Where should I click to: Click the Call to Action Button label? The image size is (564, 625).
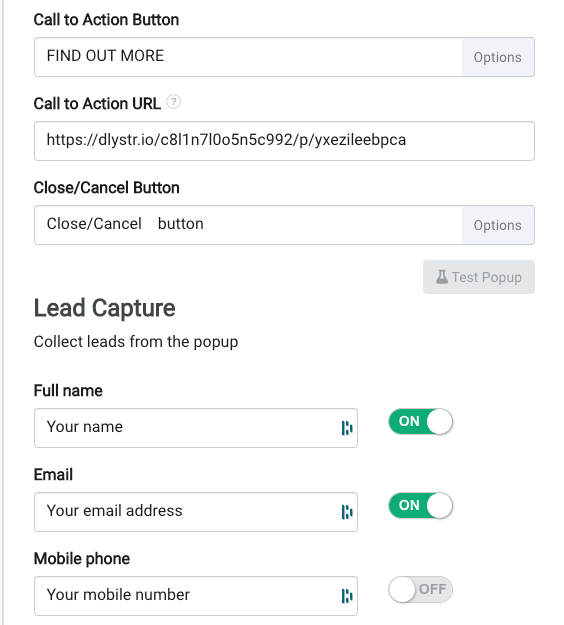(106, 20)
